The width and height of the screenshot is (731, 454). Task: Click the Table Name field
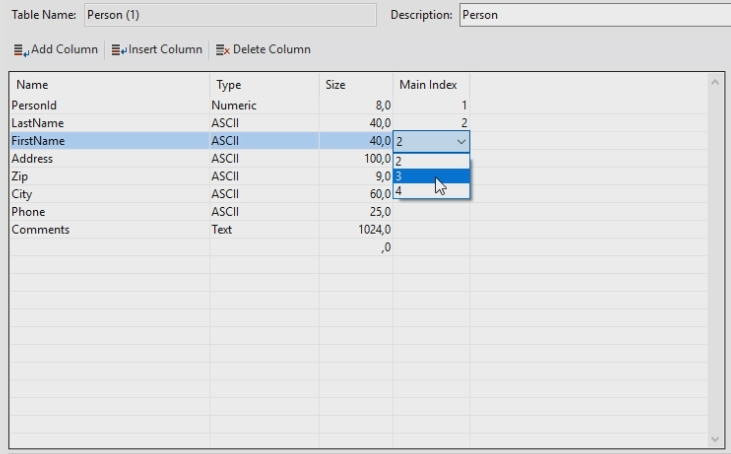229,15
